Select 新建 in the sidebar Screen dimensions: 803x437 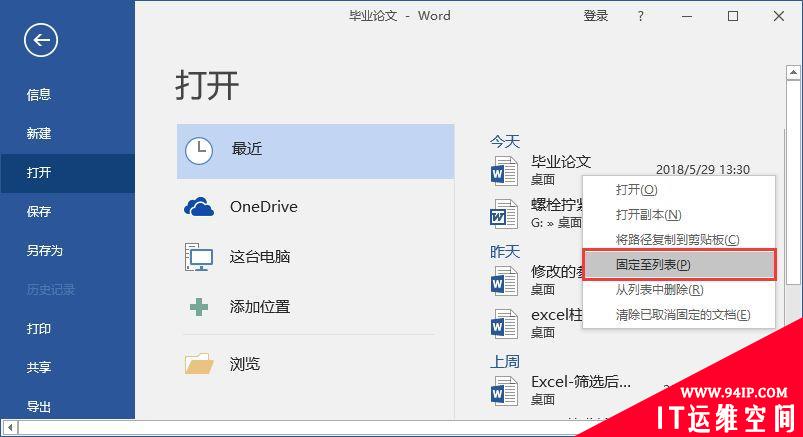tap(39, 133)
